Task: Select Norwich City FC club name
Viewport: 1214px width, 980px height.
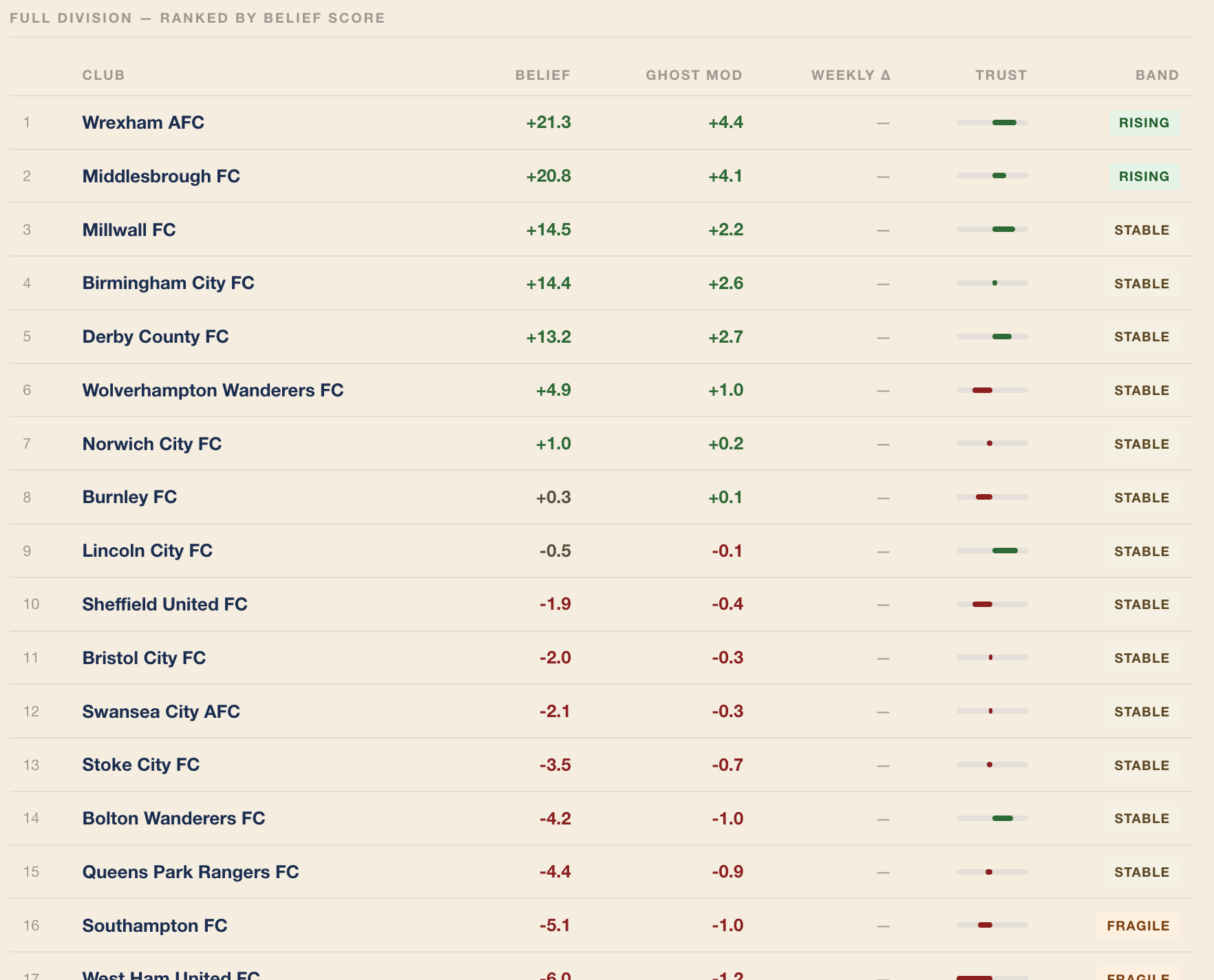Action: click(x=152, y=444)
